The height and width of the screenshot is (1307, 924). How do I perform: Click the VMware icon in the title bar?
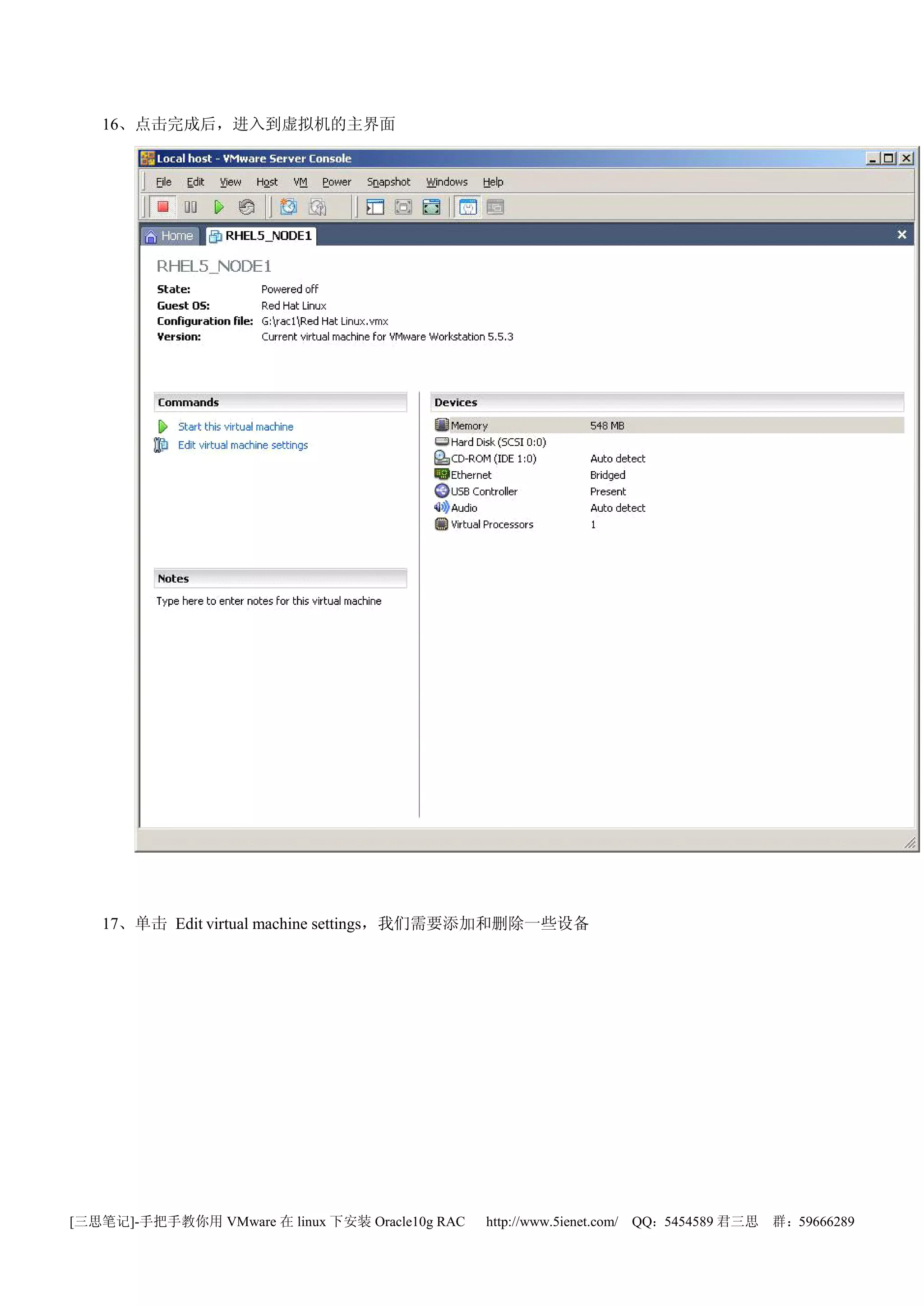coord(148,158)
